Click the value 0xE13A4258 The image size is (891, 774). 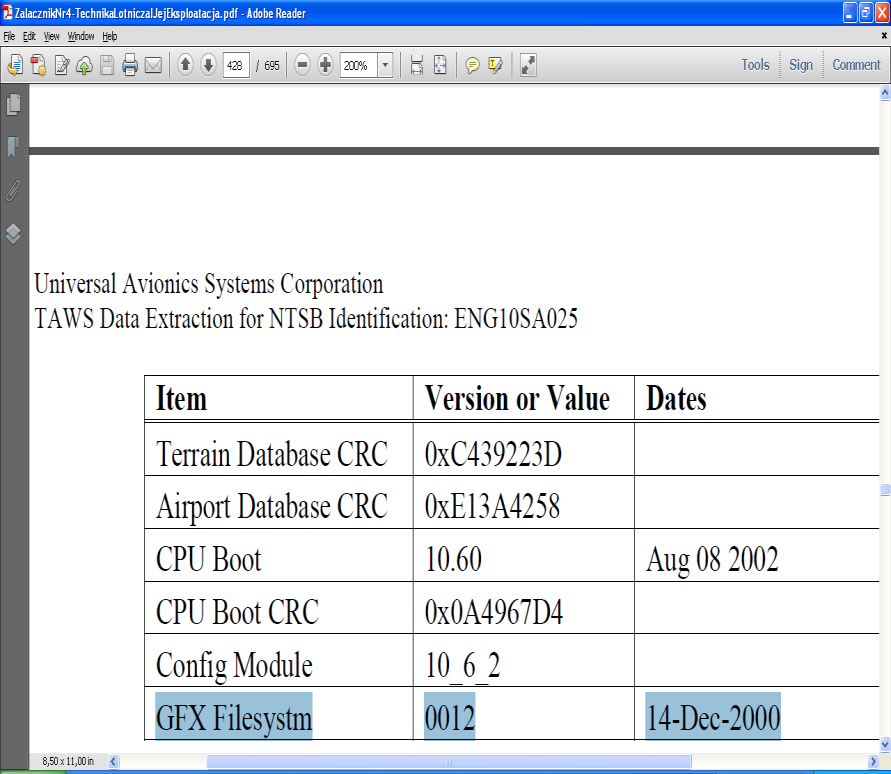click(x=492, y=506)
